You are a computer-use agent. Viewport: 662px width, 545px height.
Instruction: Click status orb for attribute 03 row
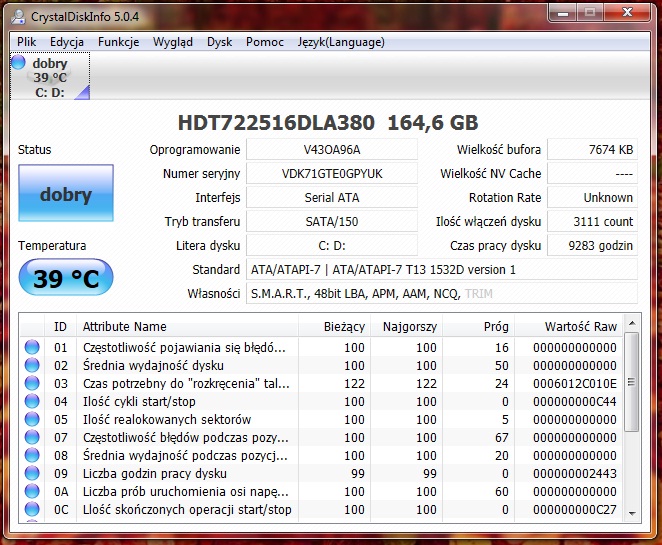pyautogui.click(x=32, y=383)
